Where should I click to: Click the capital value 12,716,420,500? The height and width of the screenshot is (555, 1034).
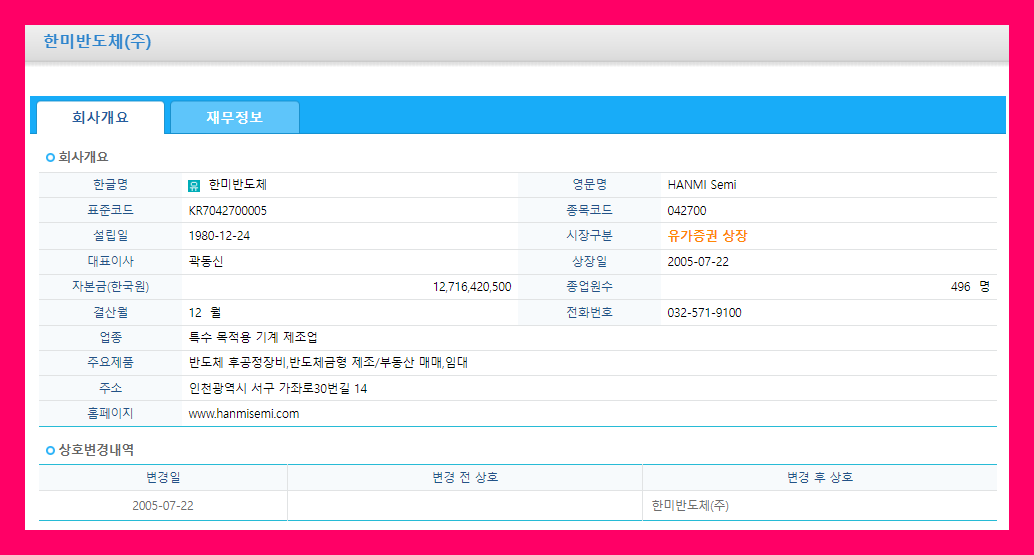[x=472, y=287]
